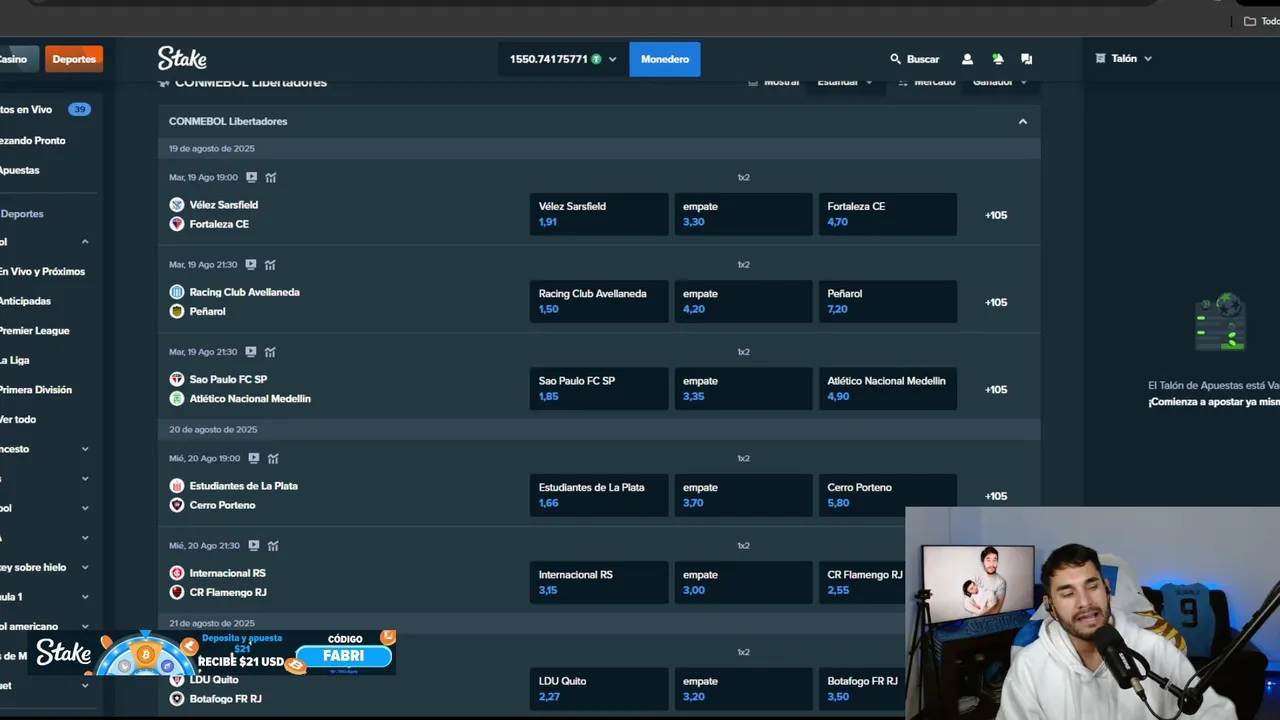The width and height of the screenshot is (1280, 720).
Task: Select Ver todo in sidebar
Action: click(x=18, y=419)
